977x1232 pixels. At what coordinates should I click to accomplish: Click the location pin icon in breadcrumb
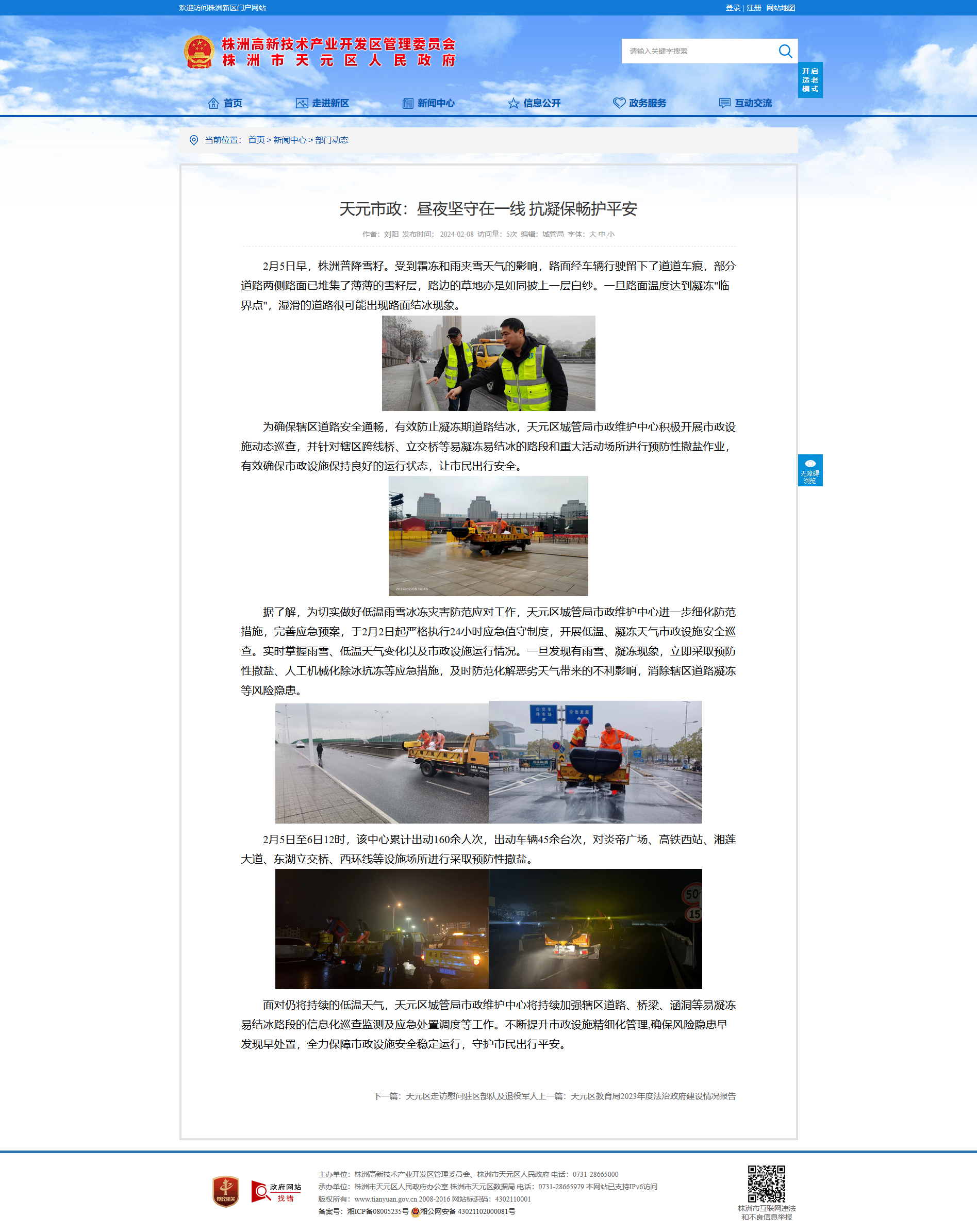(194, 141)
